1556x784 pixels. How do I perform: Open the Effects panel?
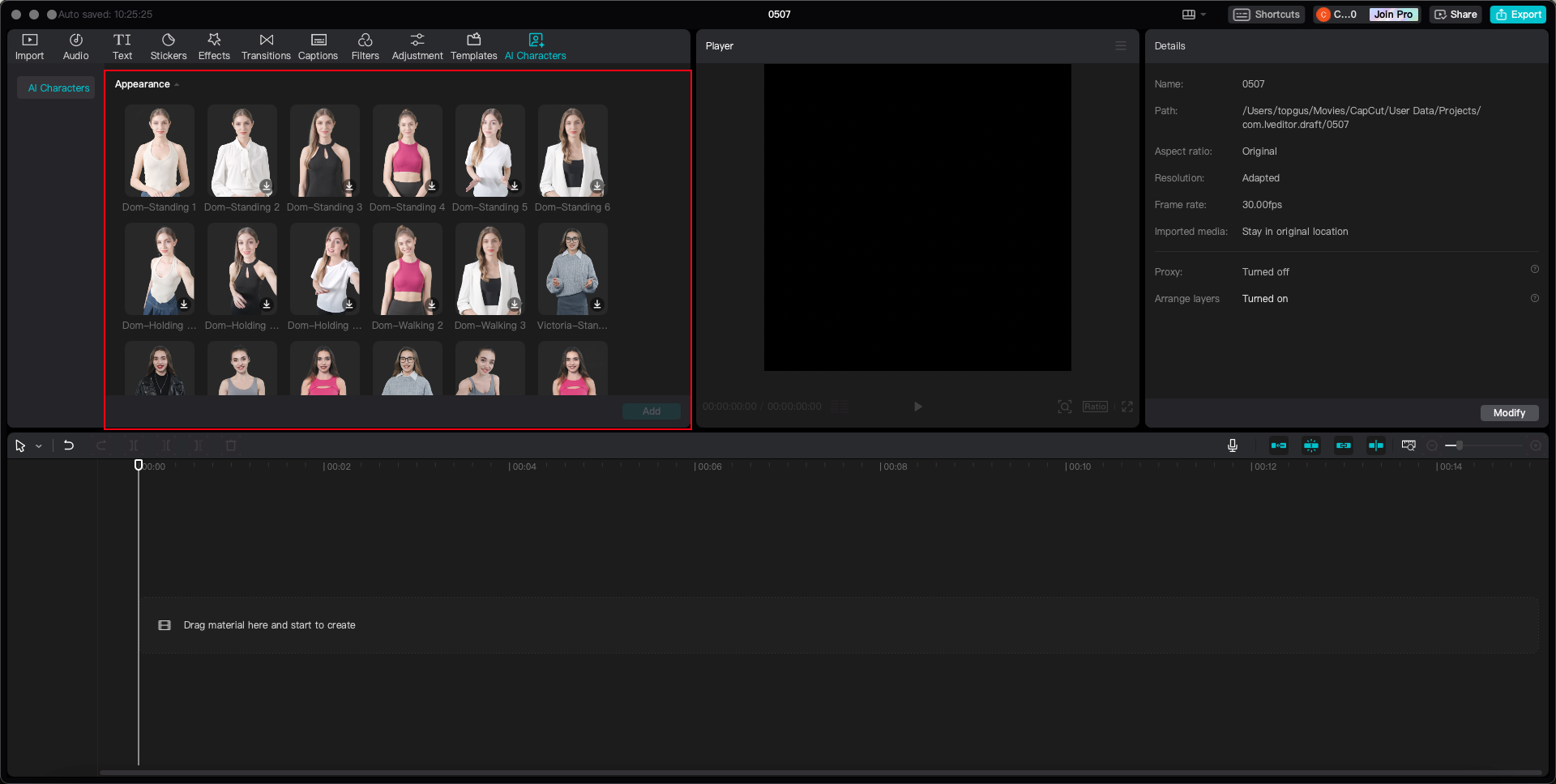coord(214,45)
